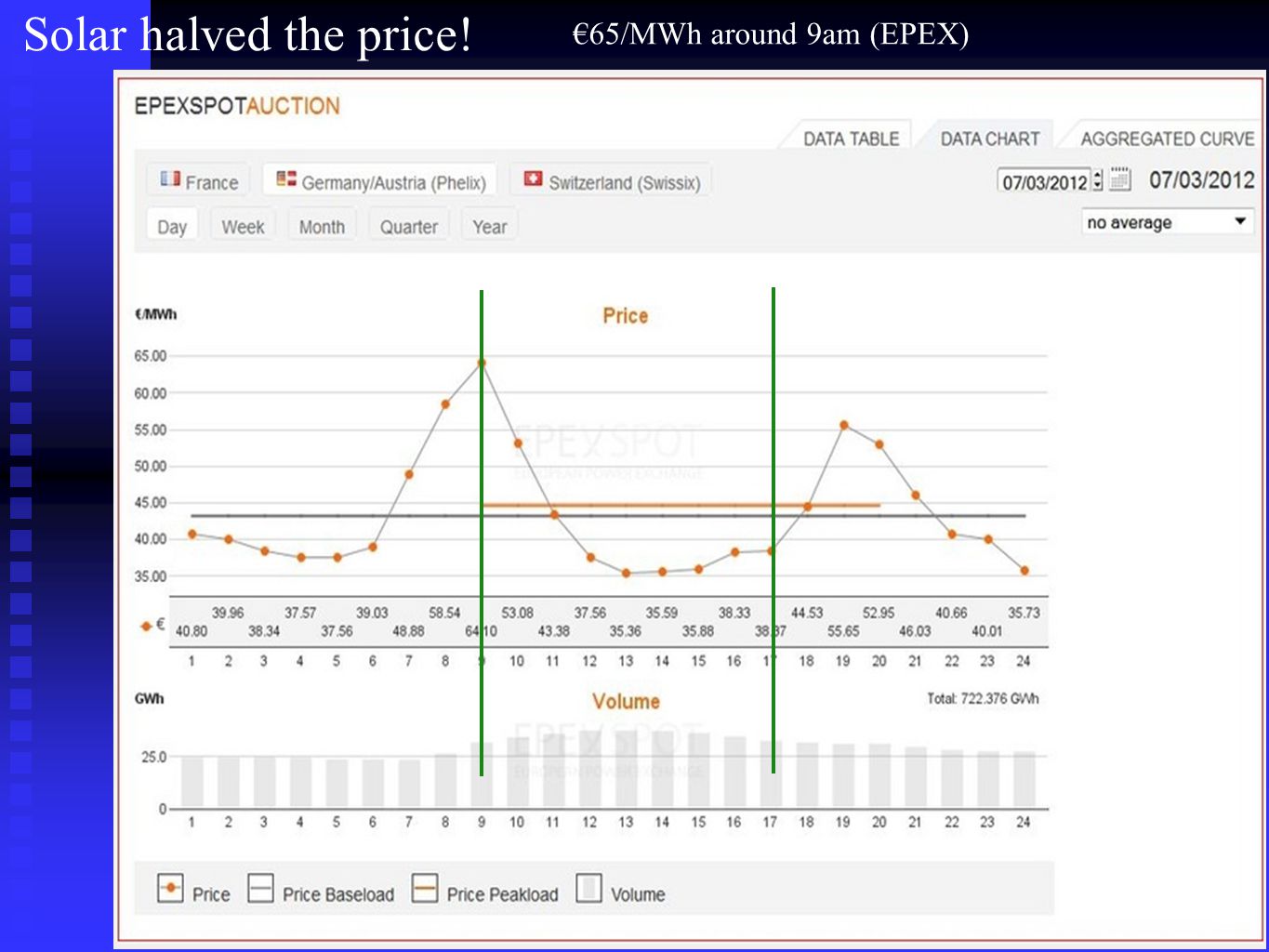
Task: Click the '35.73' price value
Action: [1024, 613]
